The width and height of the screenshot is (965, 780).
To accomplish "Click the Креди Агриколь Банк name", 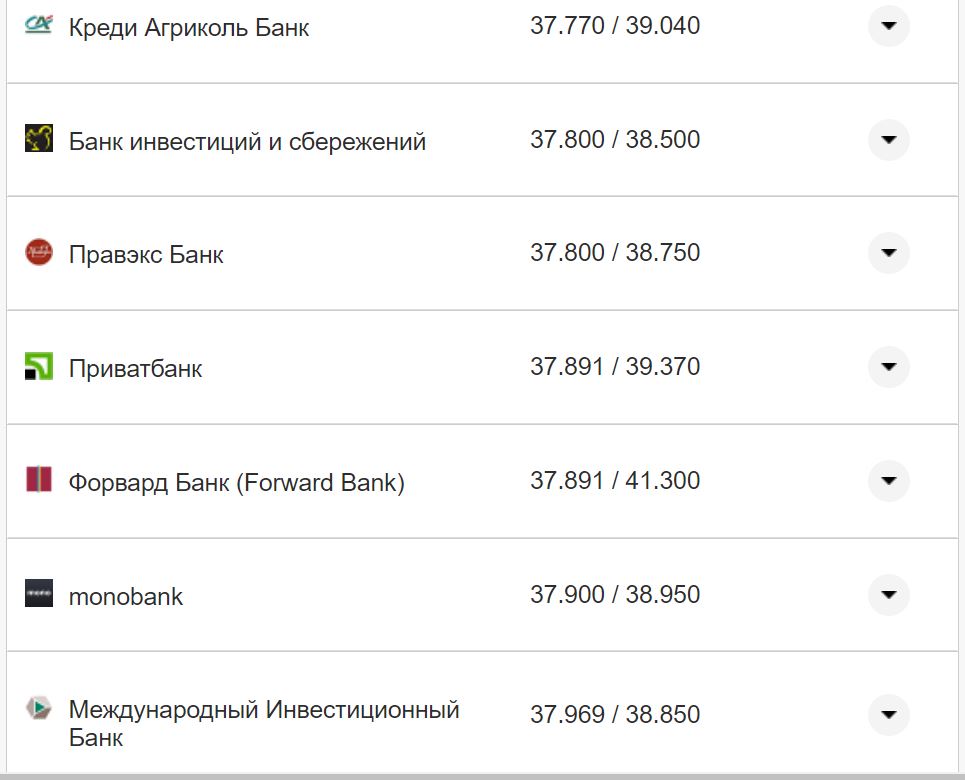I will click(189, 26).
